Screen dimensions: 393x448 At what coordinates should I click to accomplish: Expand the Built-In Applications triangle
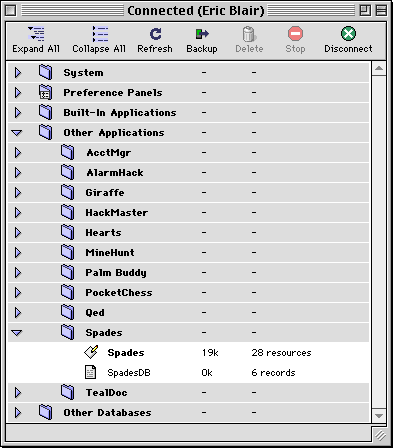coord(18,112)
